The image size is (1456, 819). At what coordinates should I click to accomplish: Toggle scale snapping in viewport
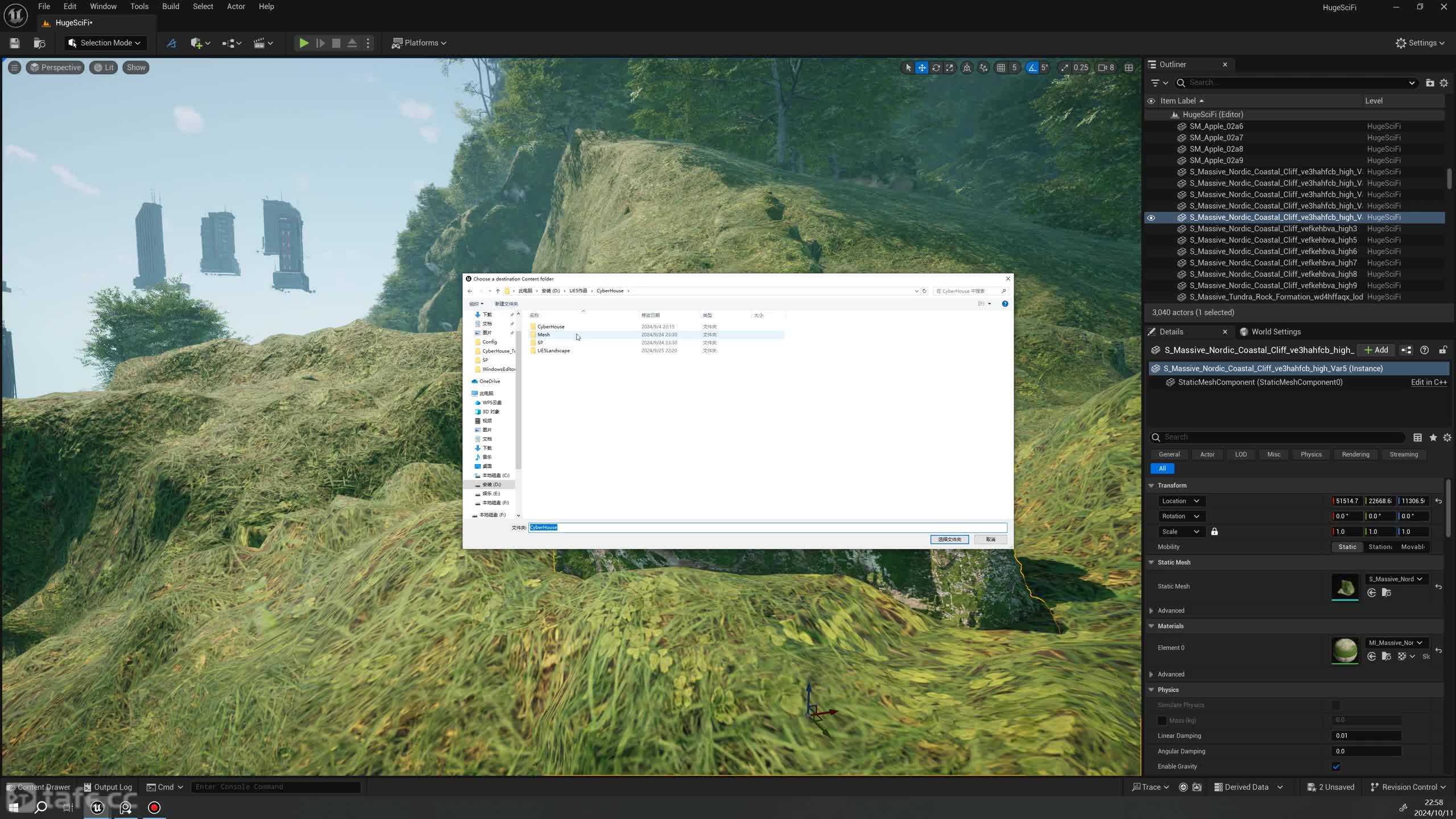[x=1065, y=68]
